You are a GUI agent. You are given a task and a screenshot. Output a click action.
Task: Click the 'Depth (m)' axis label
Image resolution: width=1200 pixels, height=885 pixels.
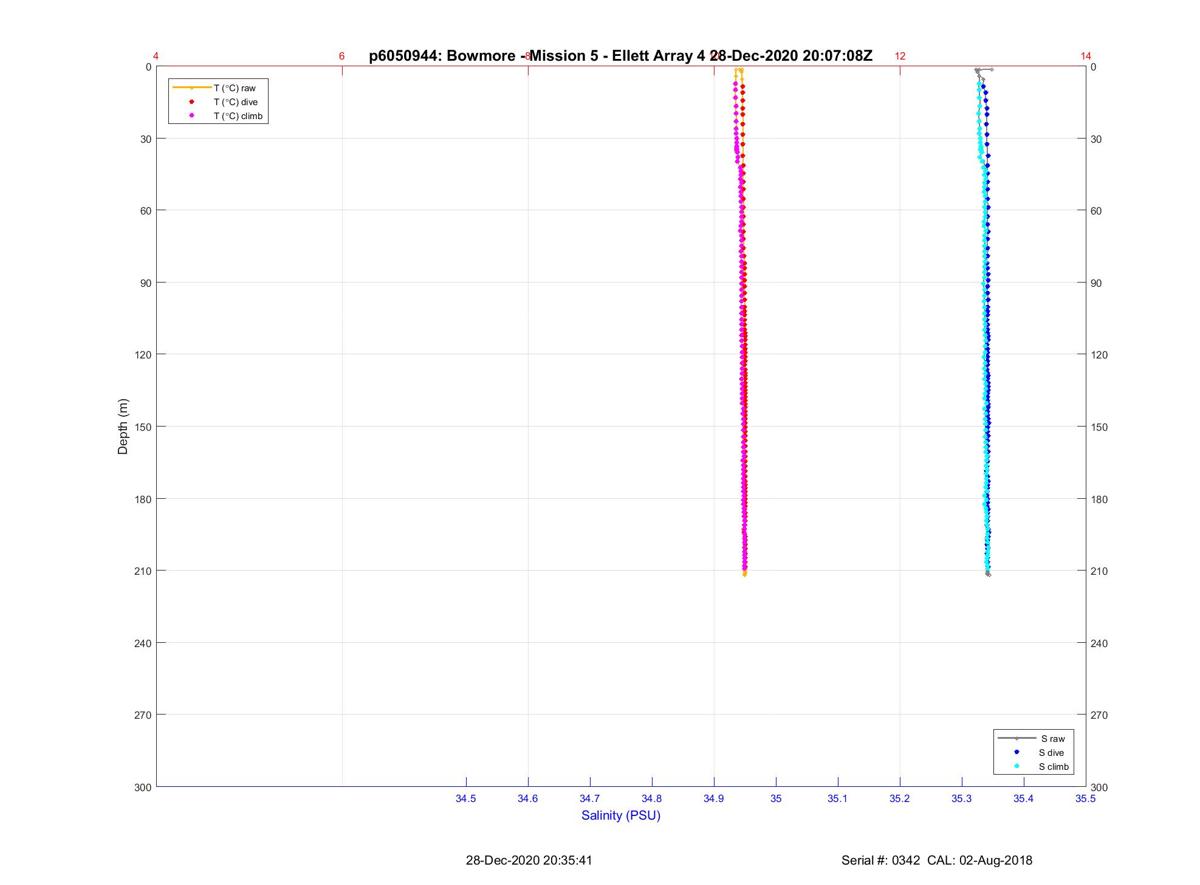click(x=124, y=427)
